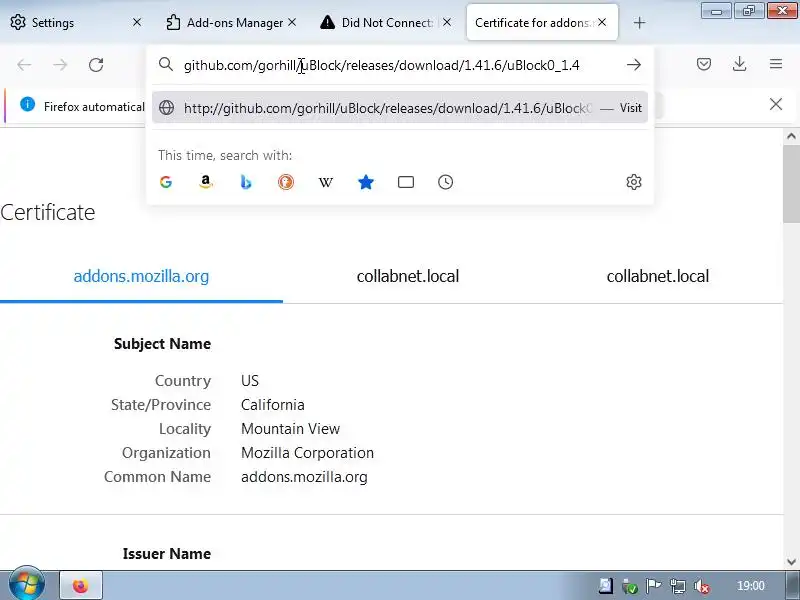800x600 pixels.
Task: Close the Certificate for addons tab
Action: (602, 22)
